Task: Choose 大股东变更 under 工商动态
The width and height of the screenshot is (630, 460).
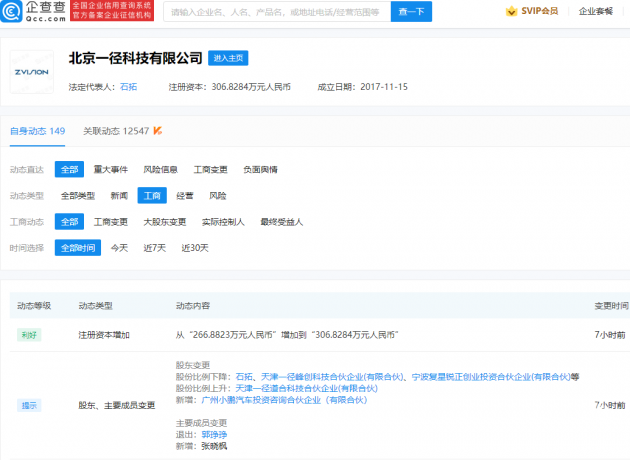Action: [x=164, y=222]
